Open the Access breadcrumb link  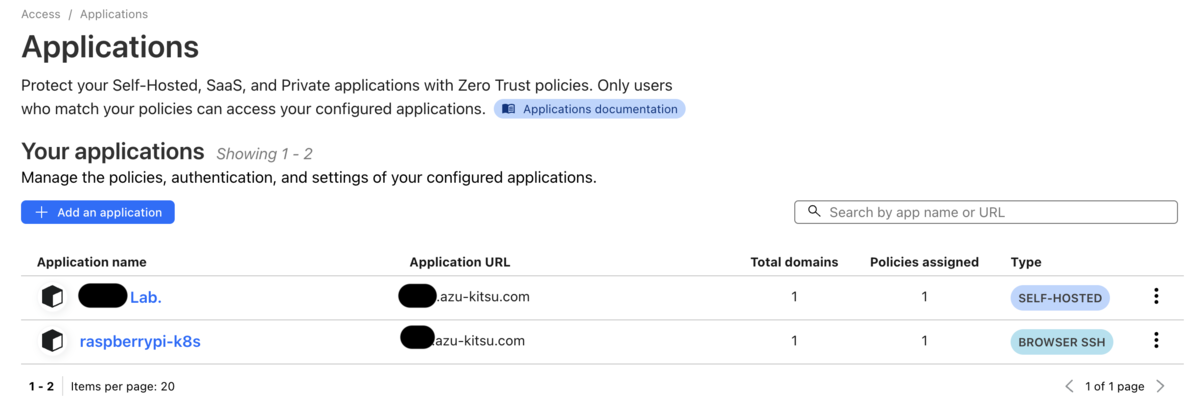click(x=41, y=14)
